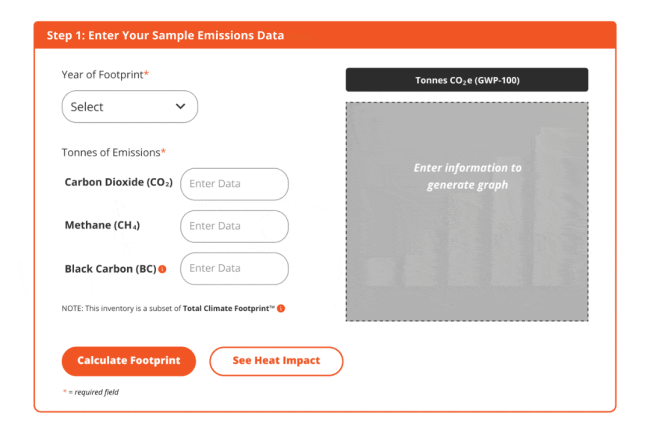The image size is (650, 433).
Task: Click the Methane (CH4) label
Action: [101, 226]
